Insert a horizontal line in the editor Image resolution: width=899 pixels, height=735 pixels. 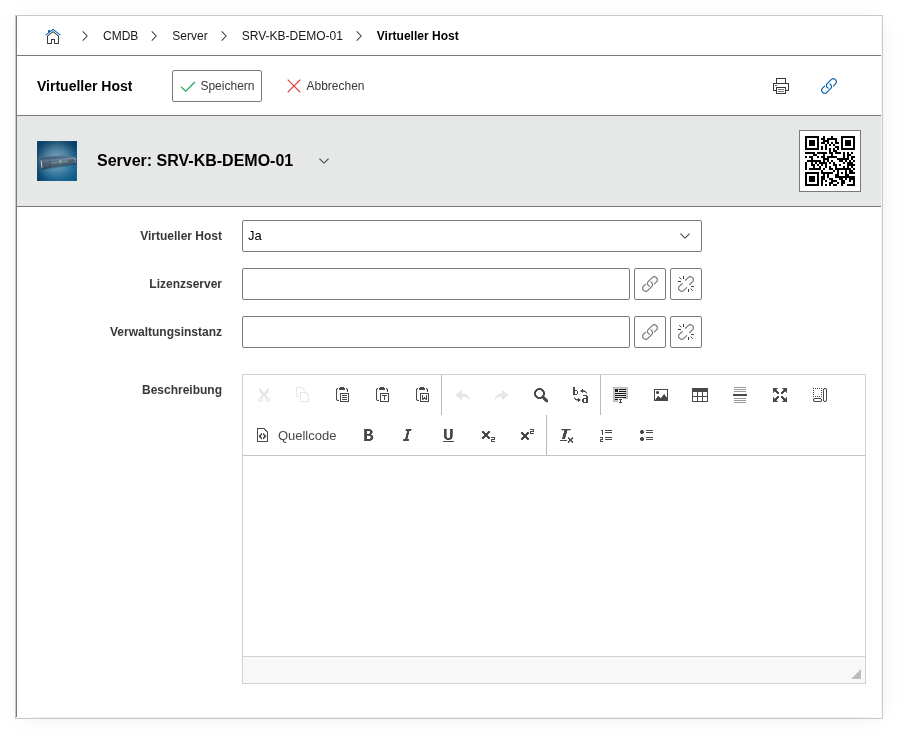coord(739,394)
